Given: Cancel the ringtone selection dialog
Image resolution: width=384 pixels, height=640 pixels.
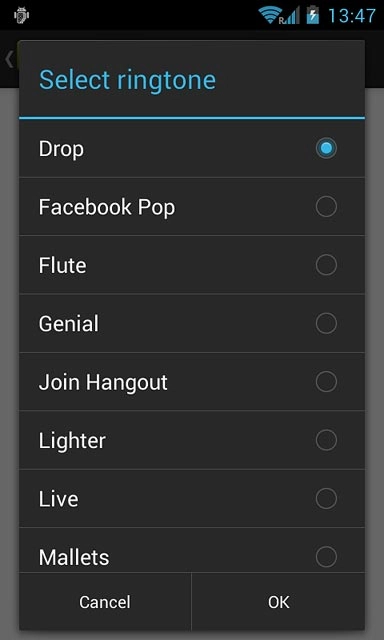Looking at the screenshot, I should 105,602.
